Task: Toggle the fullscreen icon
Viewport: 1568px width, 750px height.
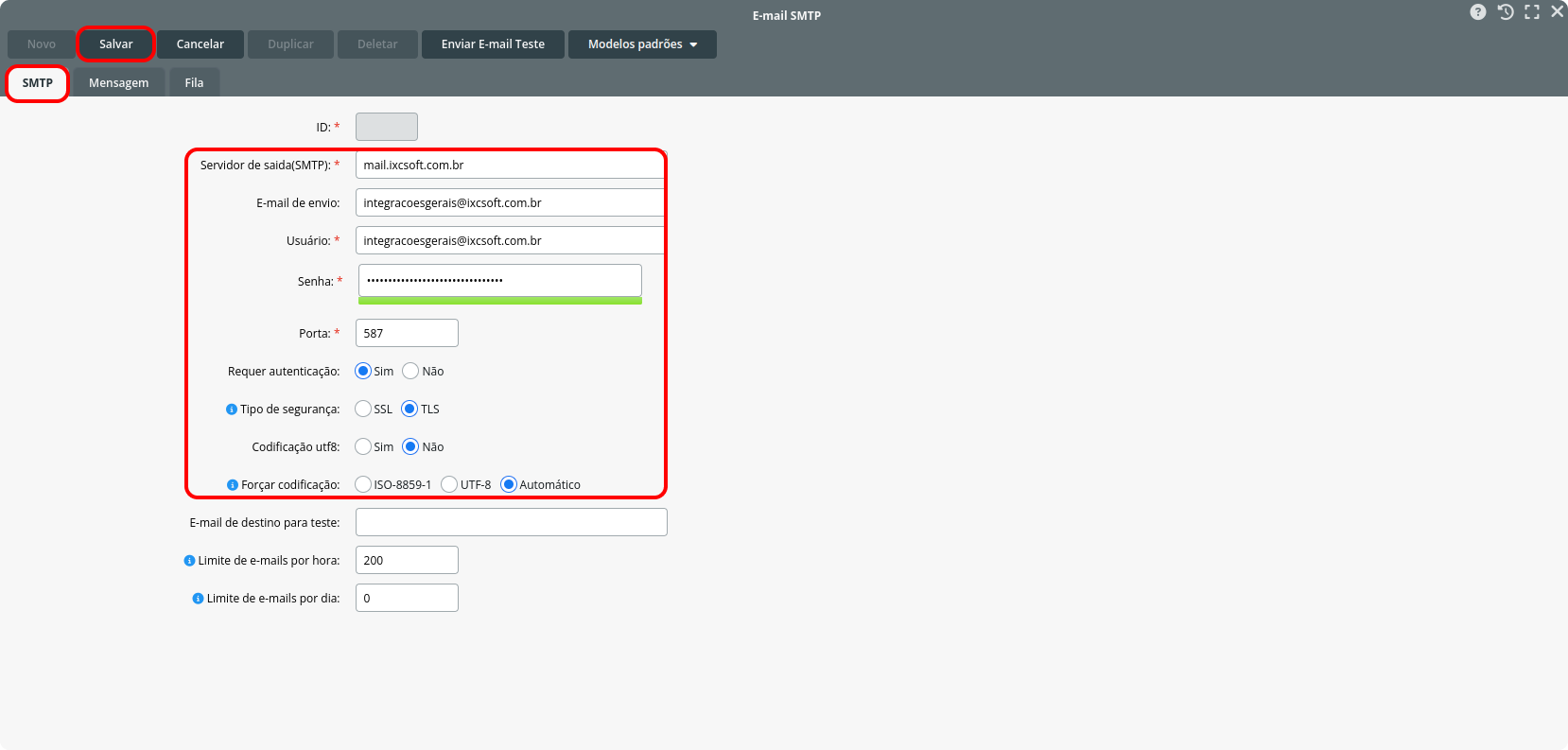Action: pos(1532,12)
